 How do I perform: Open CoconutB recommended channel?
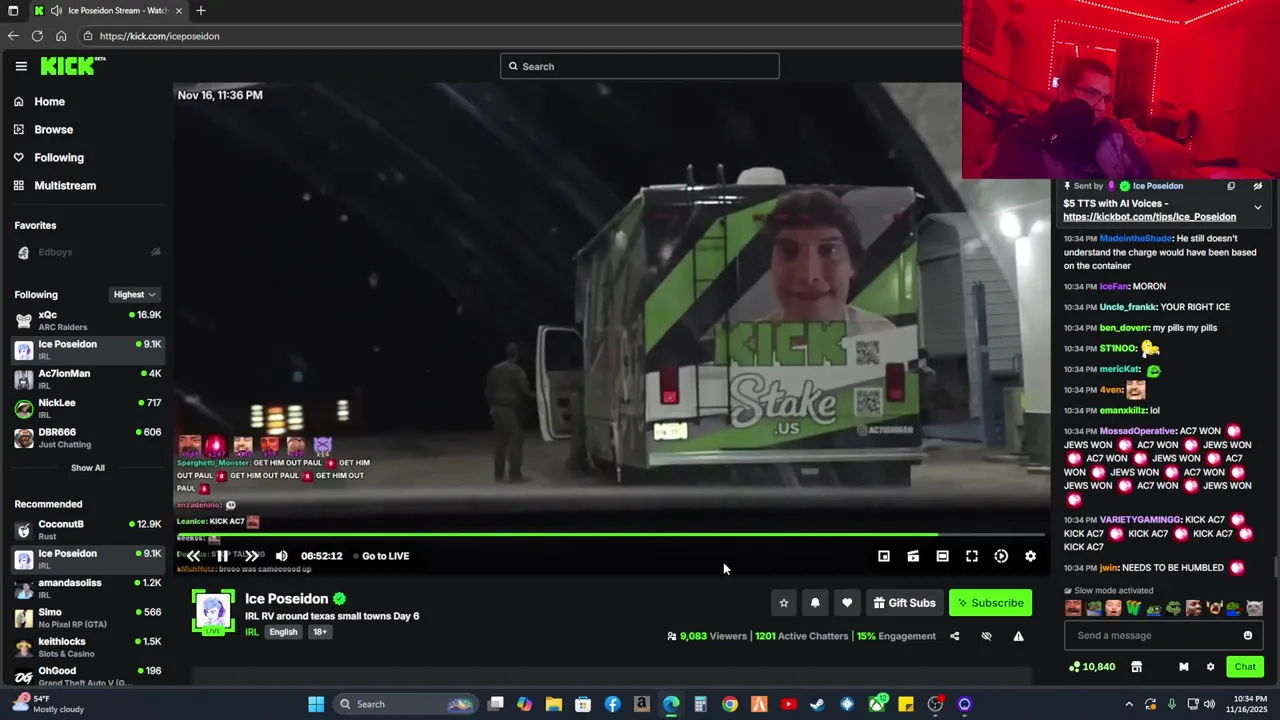point(88,530)
